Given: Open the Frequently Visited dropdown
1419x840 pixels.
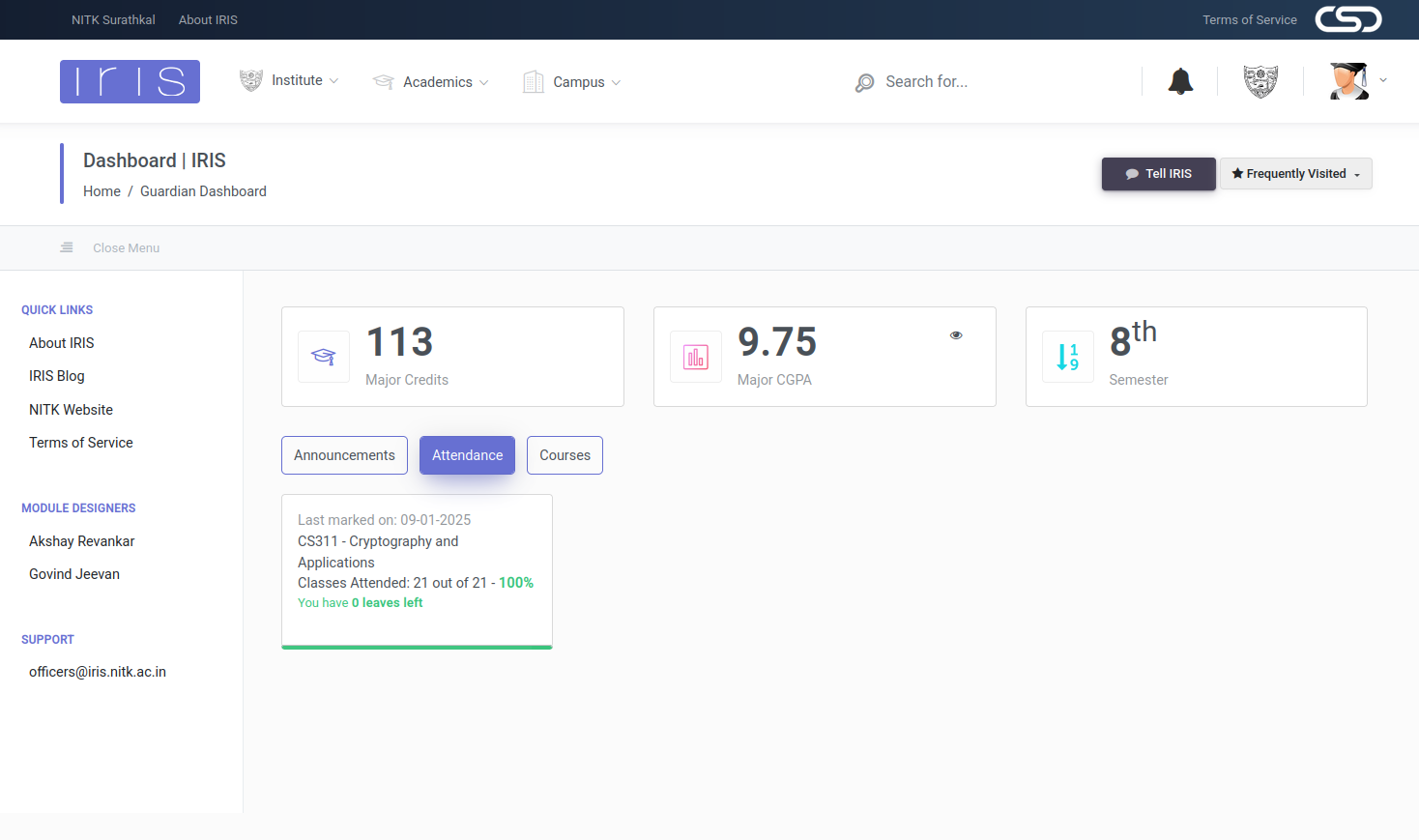Looking at the screenshot, I should click(1295, 174).
